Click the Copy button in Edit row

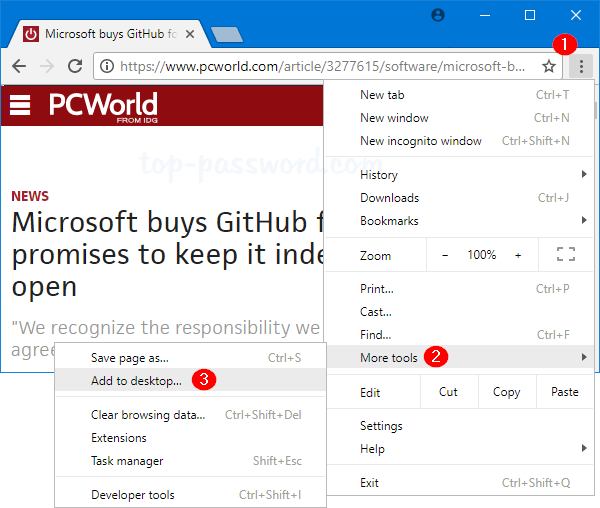(507, 392)
